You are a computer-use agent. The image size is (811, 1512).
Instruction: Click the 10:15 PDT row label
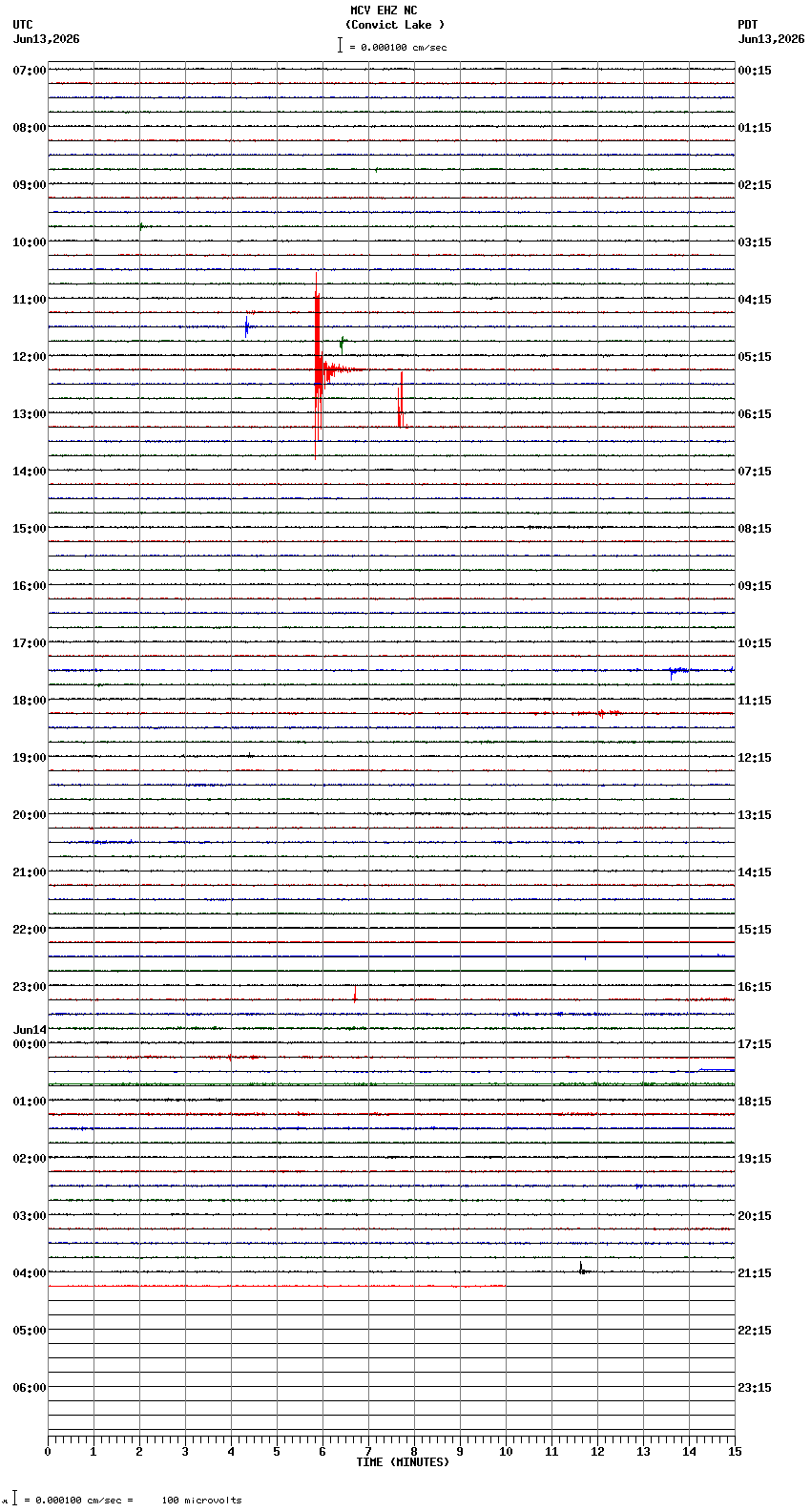click(x=755, y=643)
